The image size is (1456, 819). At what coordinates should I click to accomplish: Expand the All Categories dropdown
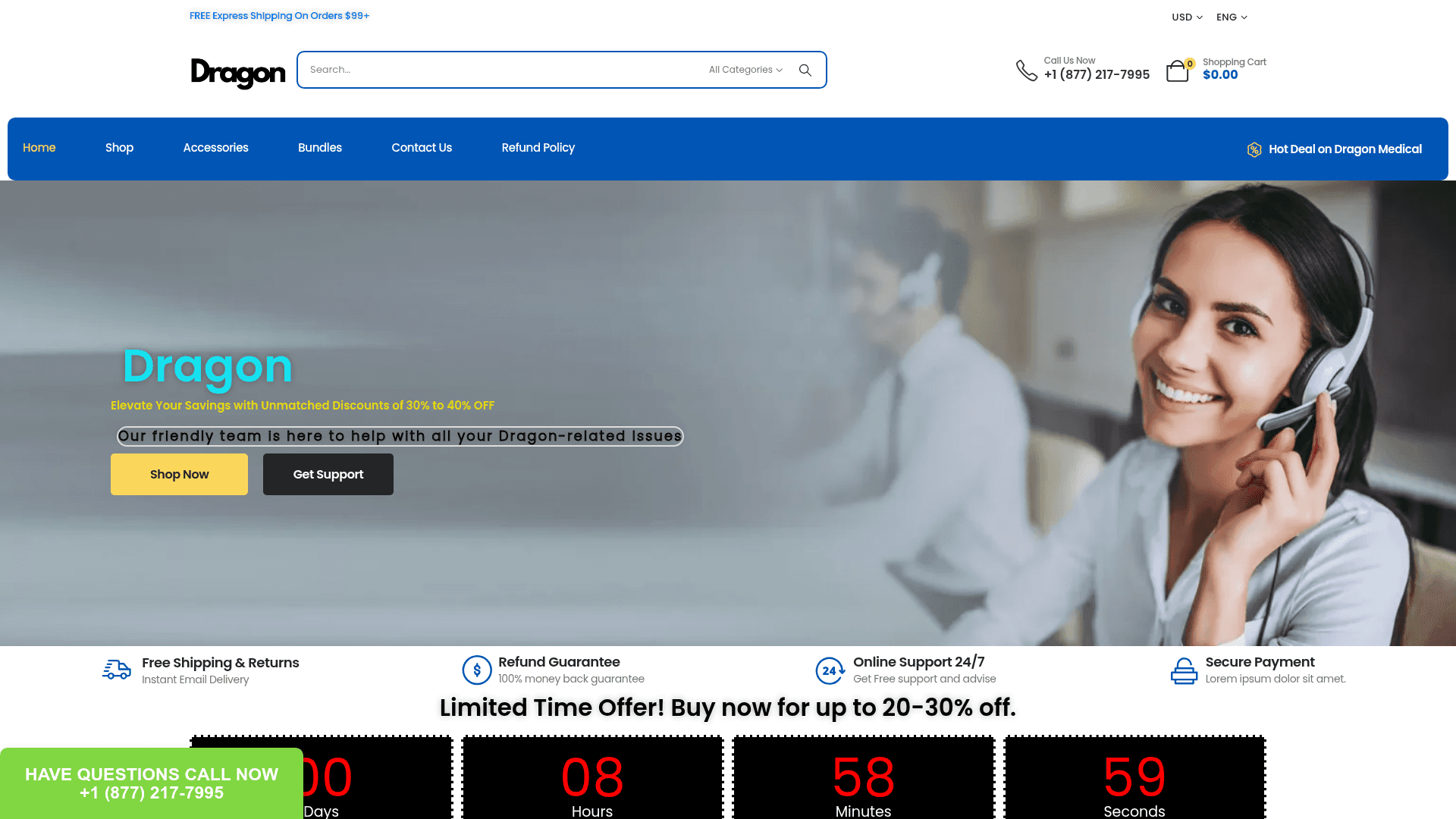click(745, 70)
